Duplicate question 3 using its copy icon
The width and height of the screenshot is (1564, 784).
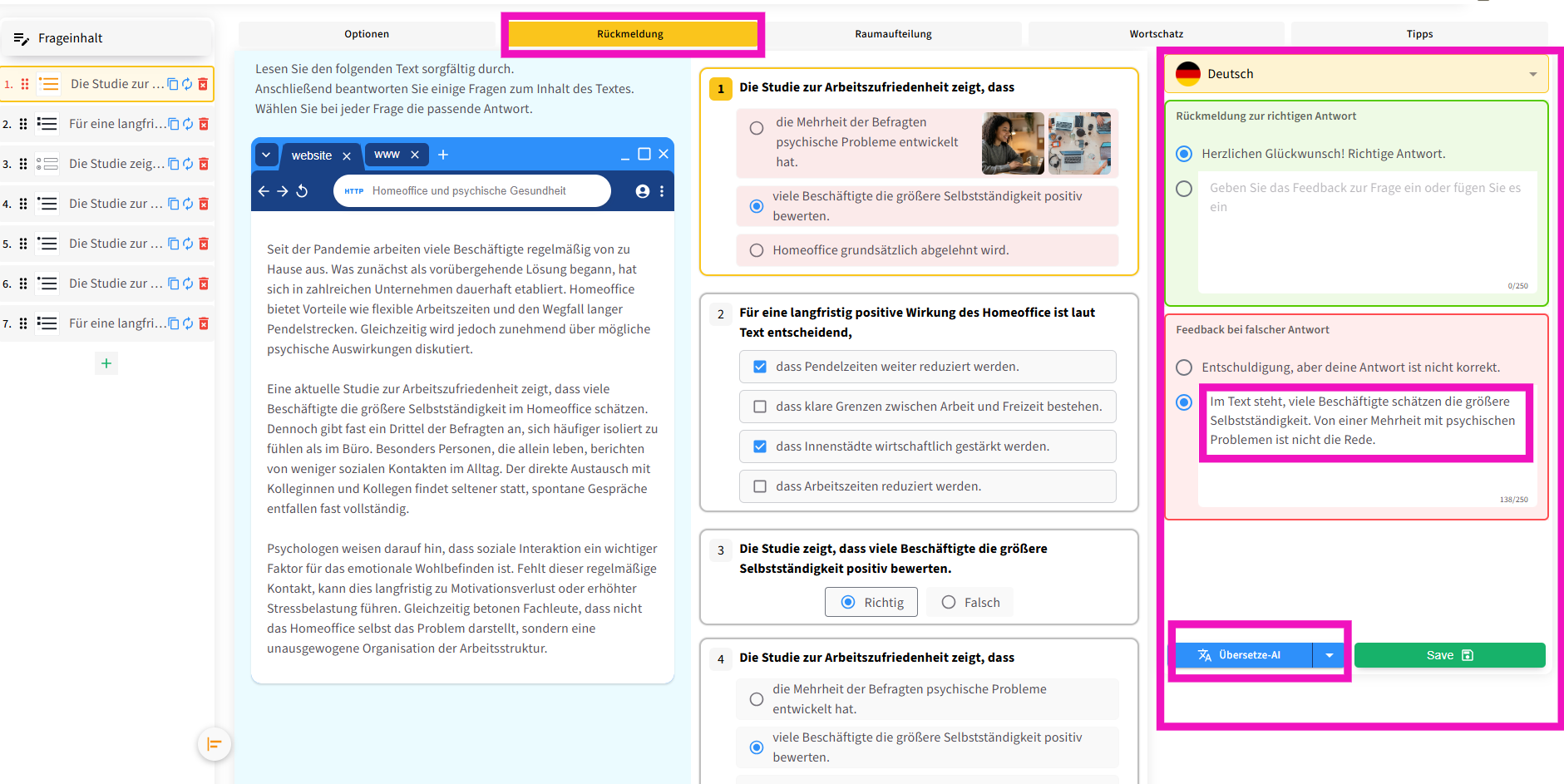[x=174, y=164]
